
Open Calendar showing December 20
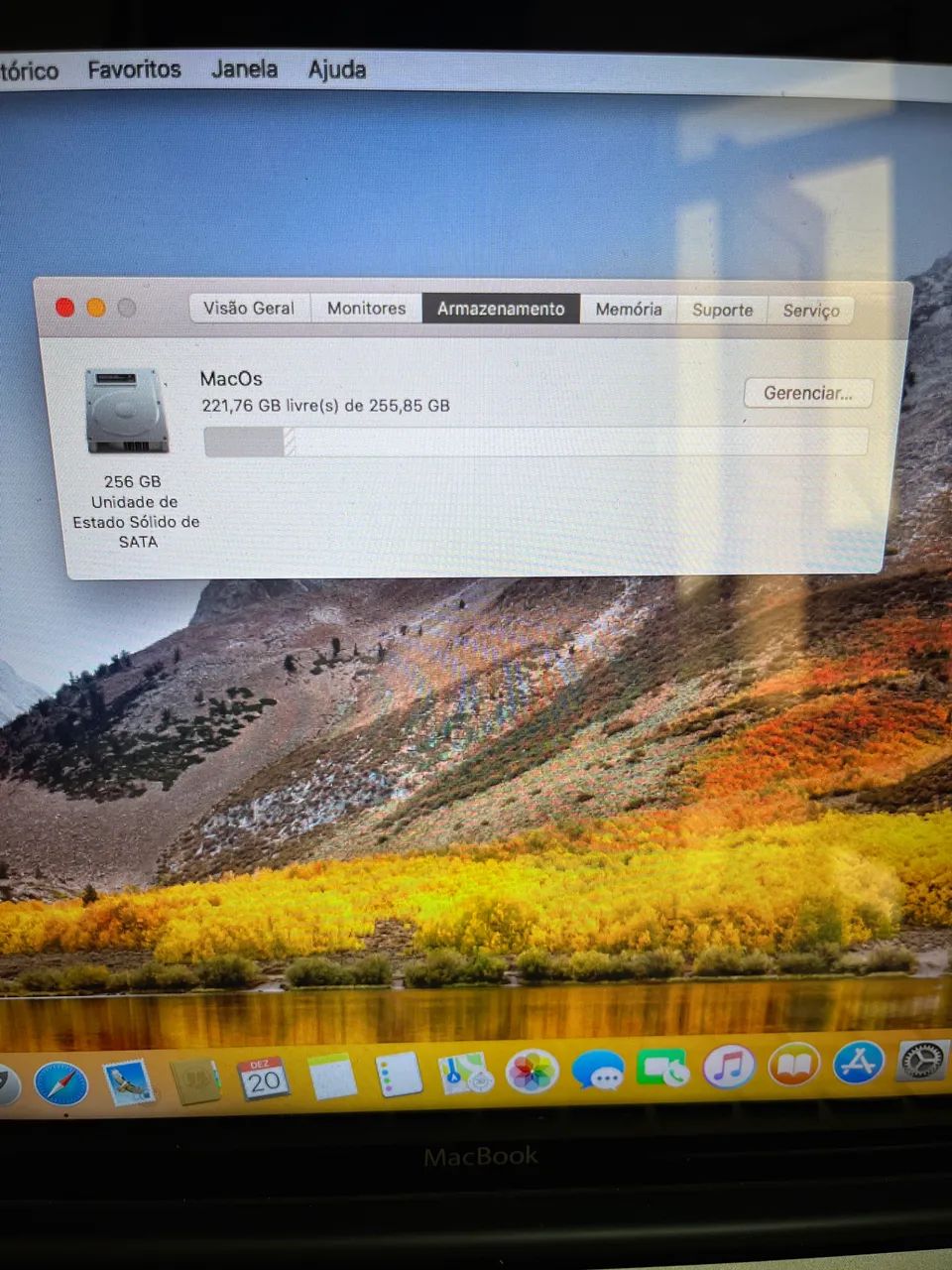pos(263,1077)
